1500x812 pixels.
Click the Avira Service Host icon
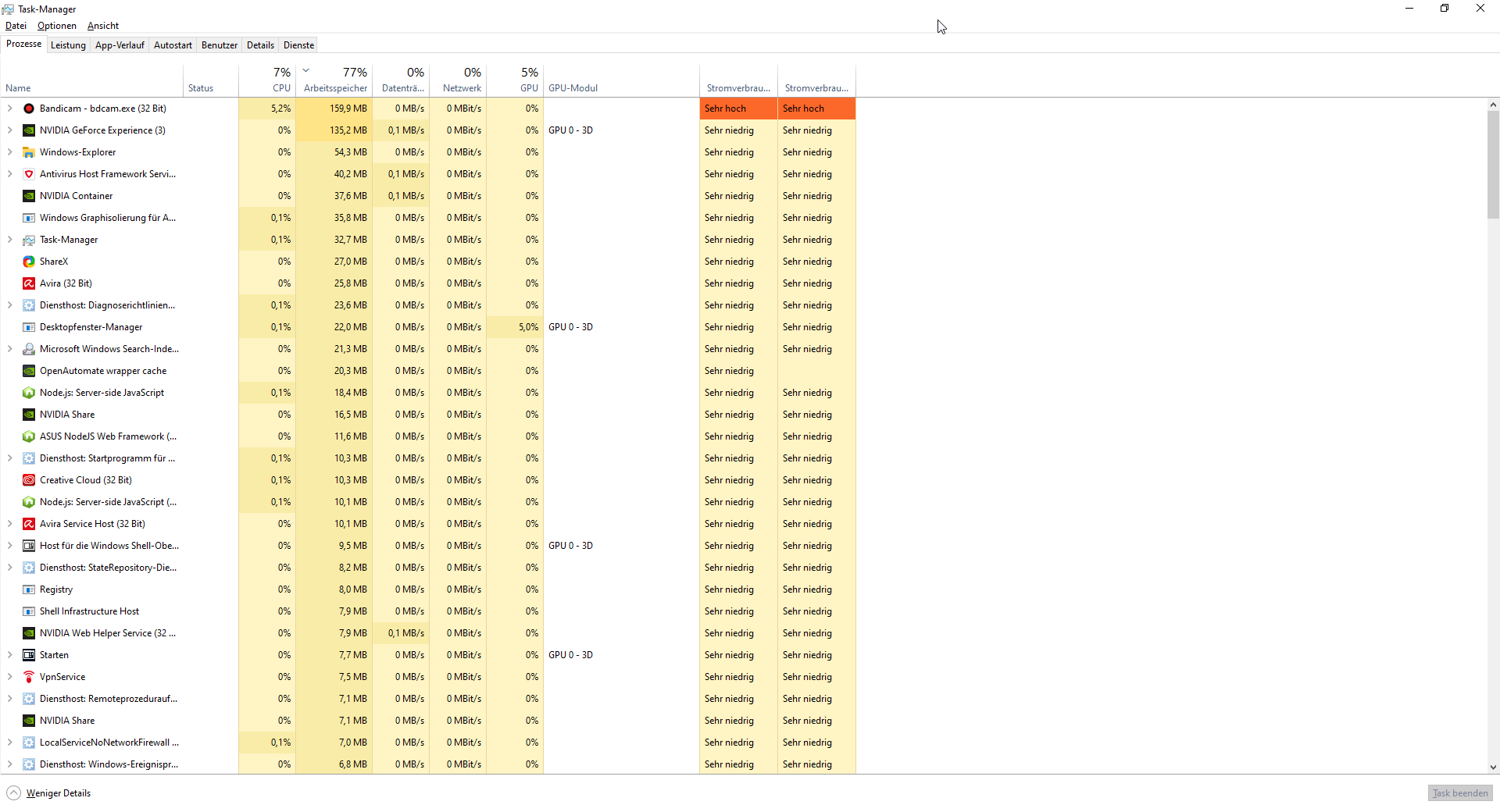pos(29,524)
